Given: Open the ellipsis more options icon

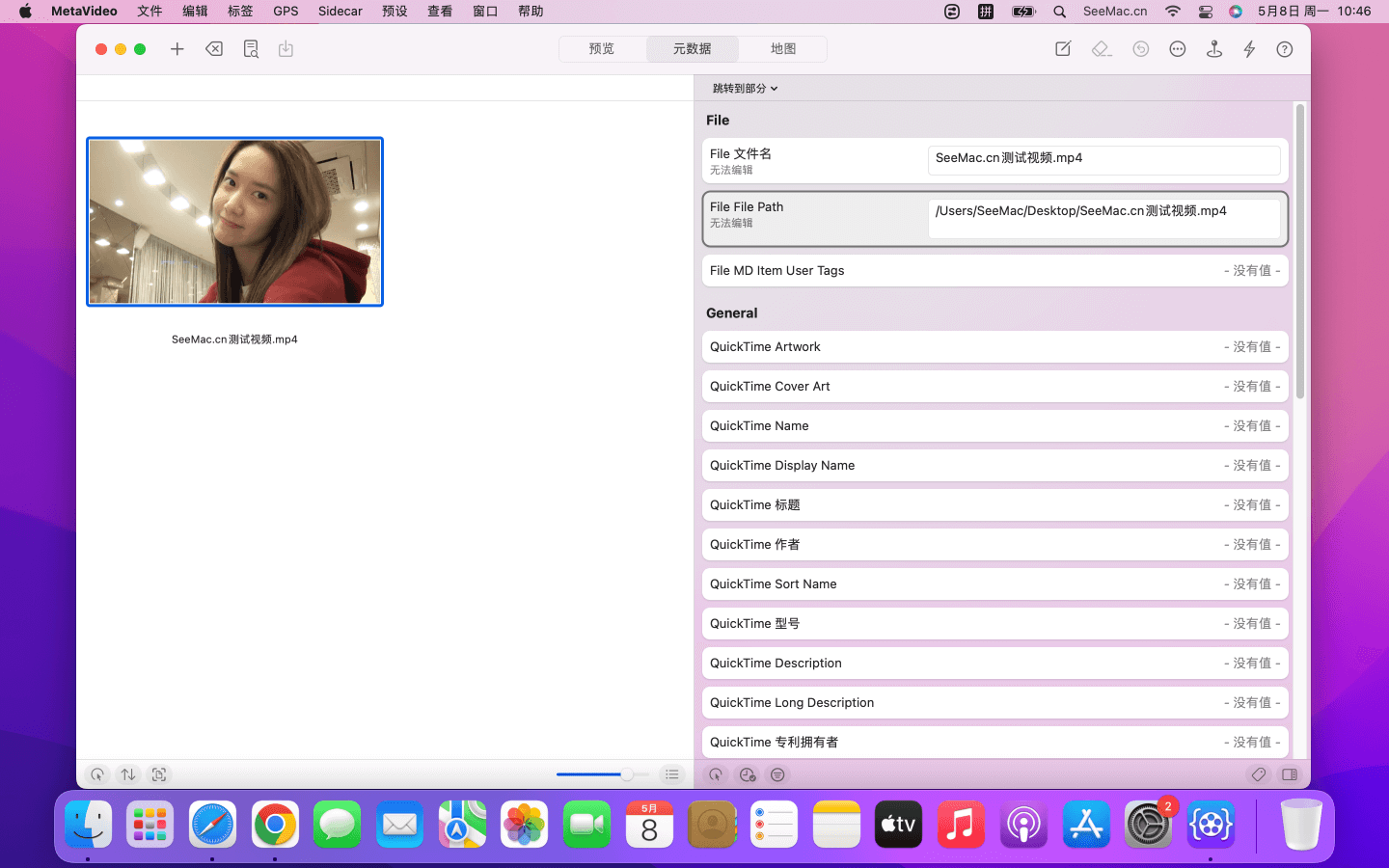Looking at the screenshot, I should 1178,49.
